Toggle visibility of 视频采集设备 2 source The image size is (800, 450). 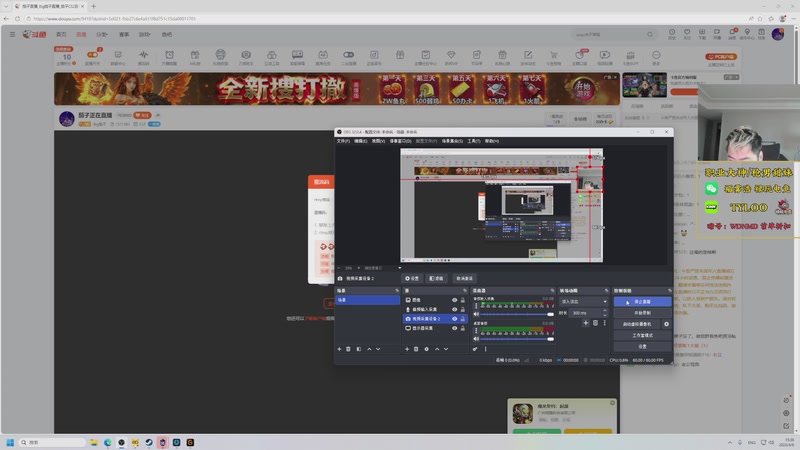coord(454,318)
